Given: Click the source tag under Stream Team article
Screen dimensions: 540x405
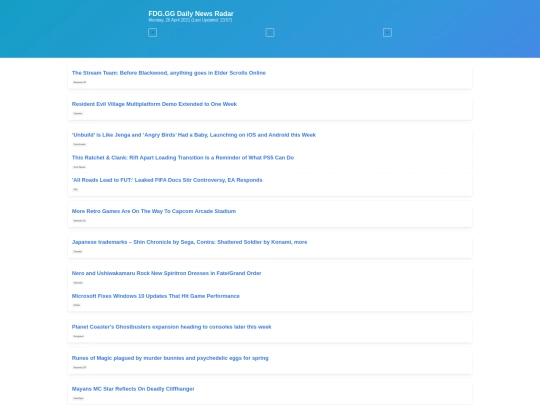Looking at the screenshot, I should click(x=80, y=82).
